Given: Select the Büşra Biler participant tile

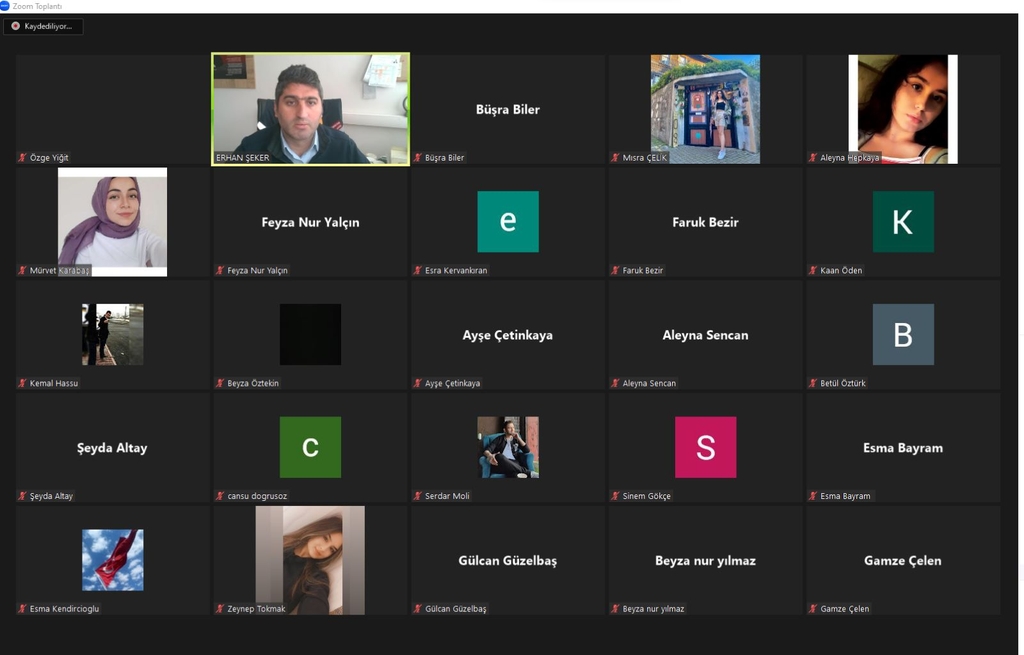Looking at the screenshot, I should point(507,109).
